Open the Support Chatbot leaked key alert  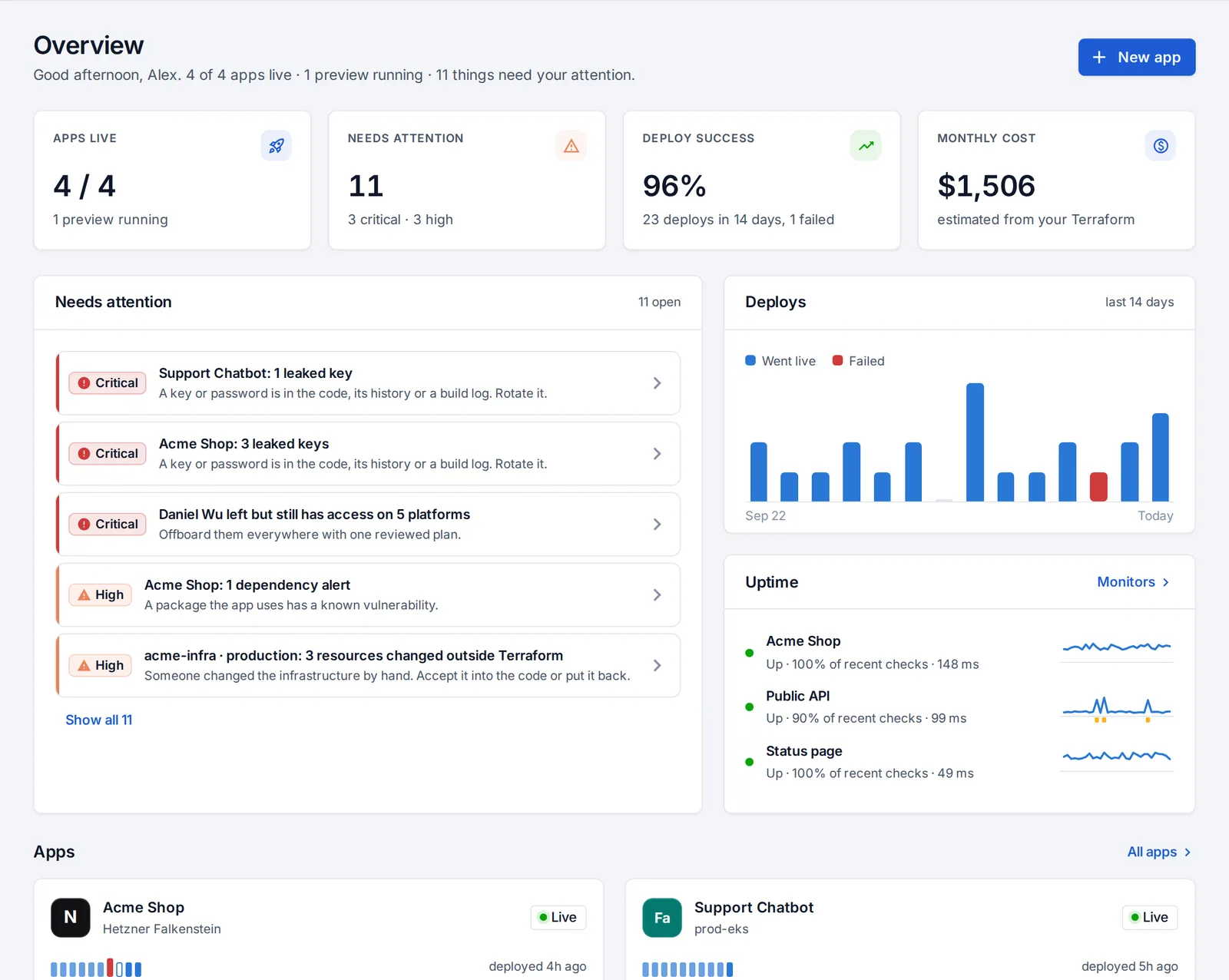click(x=368, y=383)
